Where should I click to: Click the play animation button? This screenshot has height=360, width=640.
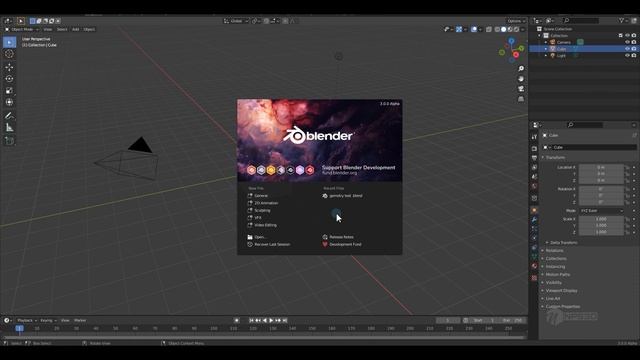(271, 320)
